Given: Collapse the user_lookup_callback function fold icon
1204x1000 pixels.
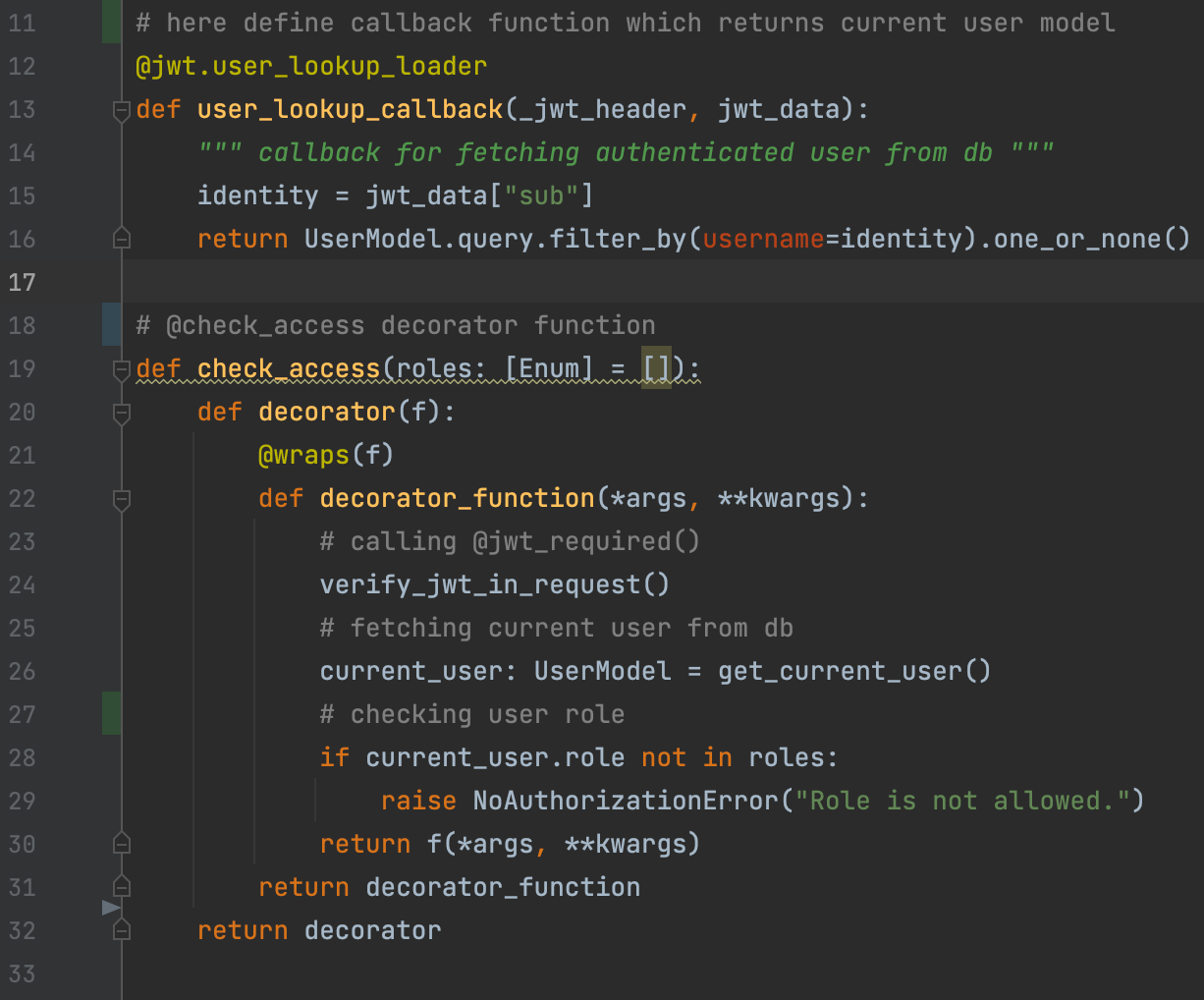Looking at the screenshot, I should [x=121, y=110].
